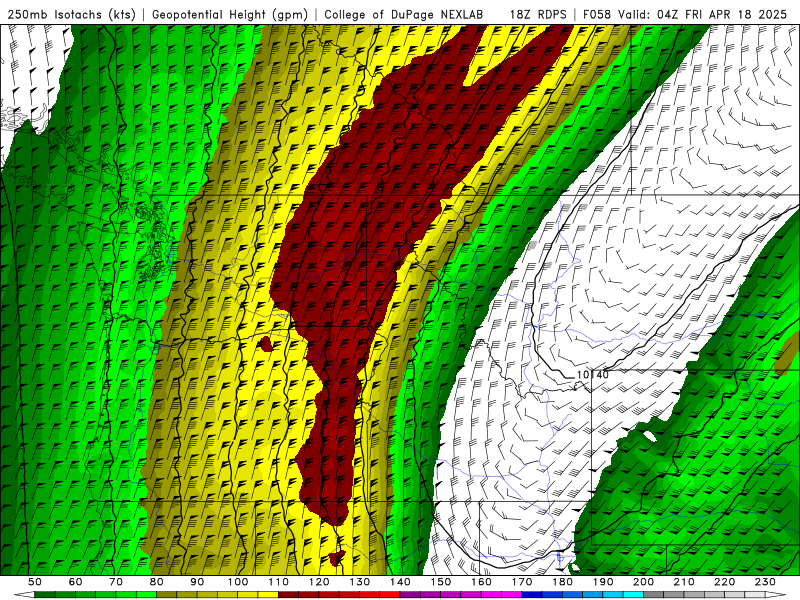Image resolution: width=800 pixels, height=600 pixels.
Task: Pick the olive colorbar swatch below 80
Action: [x=166, y=595]
